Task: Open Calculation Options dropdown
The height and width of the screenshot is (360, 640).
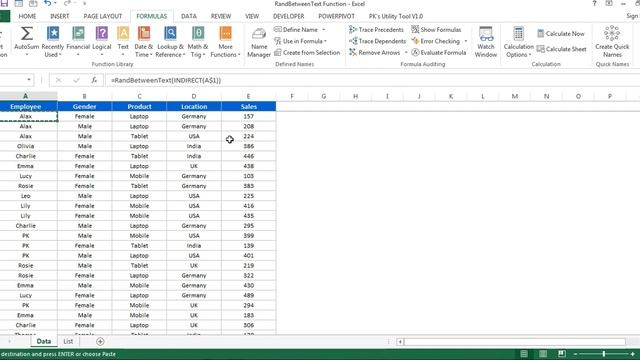Action: [x=518, y=42]
